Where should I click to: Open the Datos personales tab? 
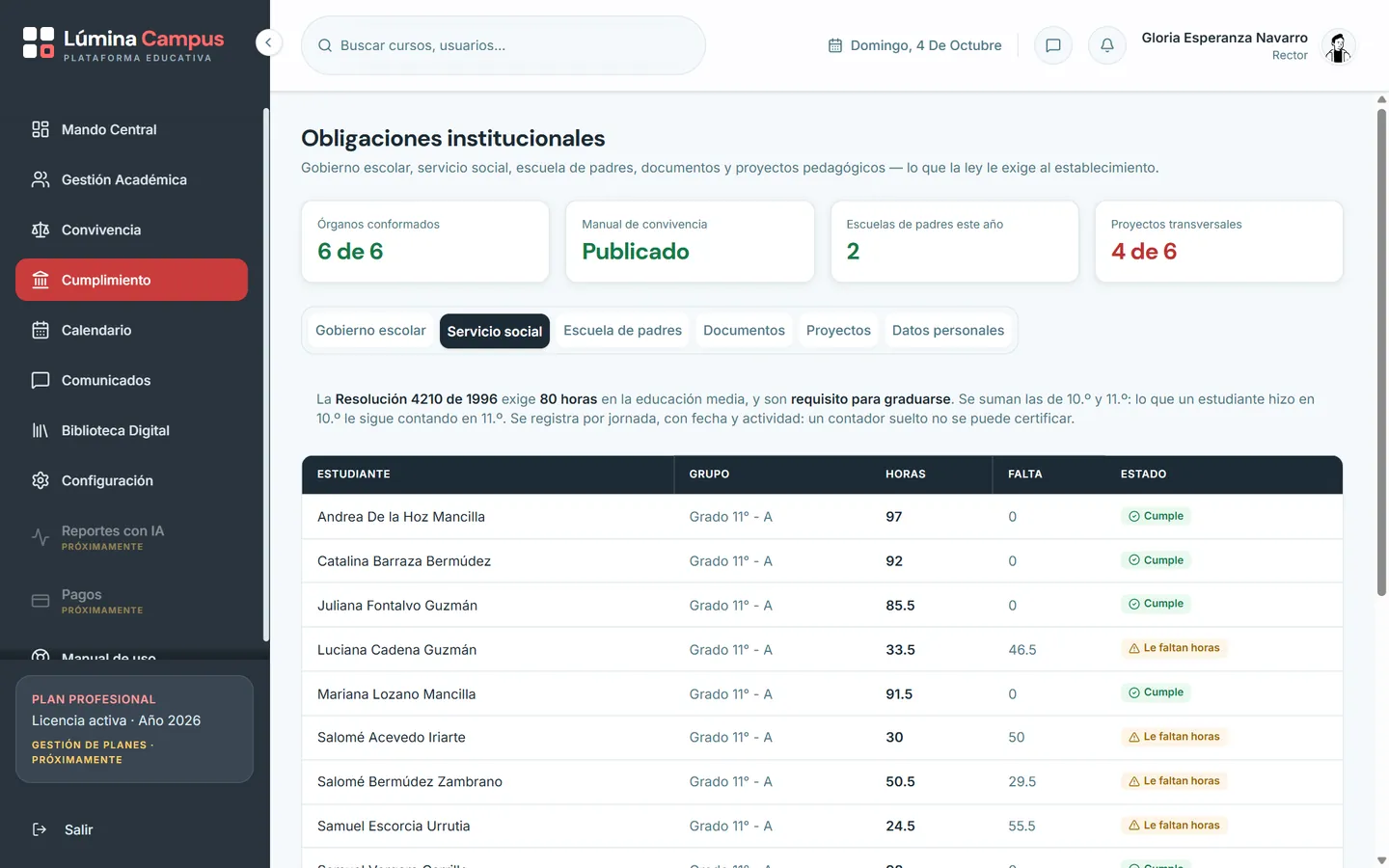pos(948,330)
